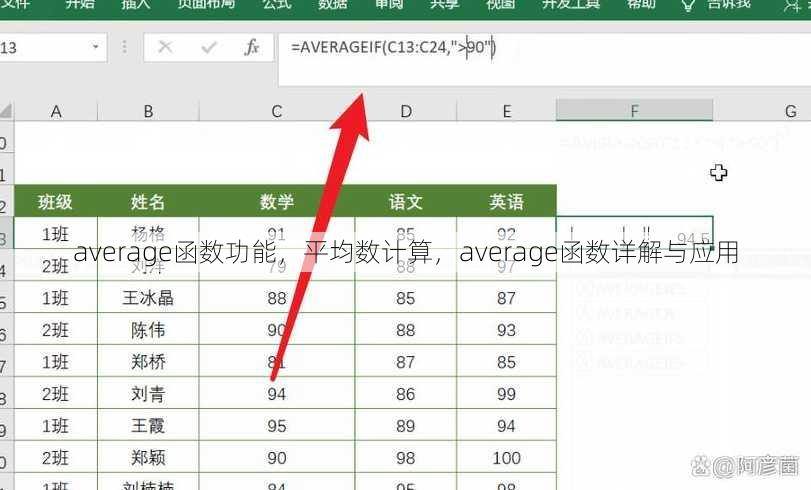The image size is (811, 490).
Task: Click the Tell Me lightbulb icon
Action: [687, 5]
